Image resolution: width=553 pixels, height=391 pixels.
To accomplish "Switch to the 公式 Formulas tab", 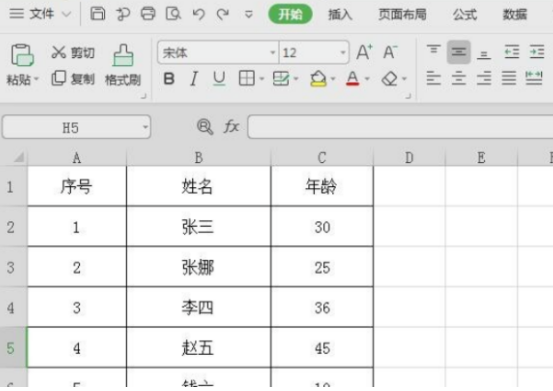I will (x=465, y=14).
